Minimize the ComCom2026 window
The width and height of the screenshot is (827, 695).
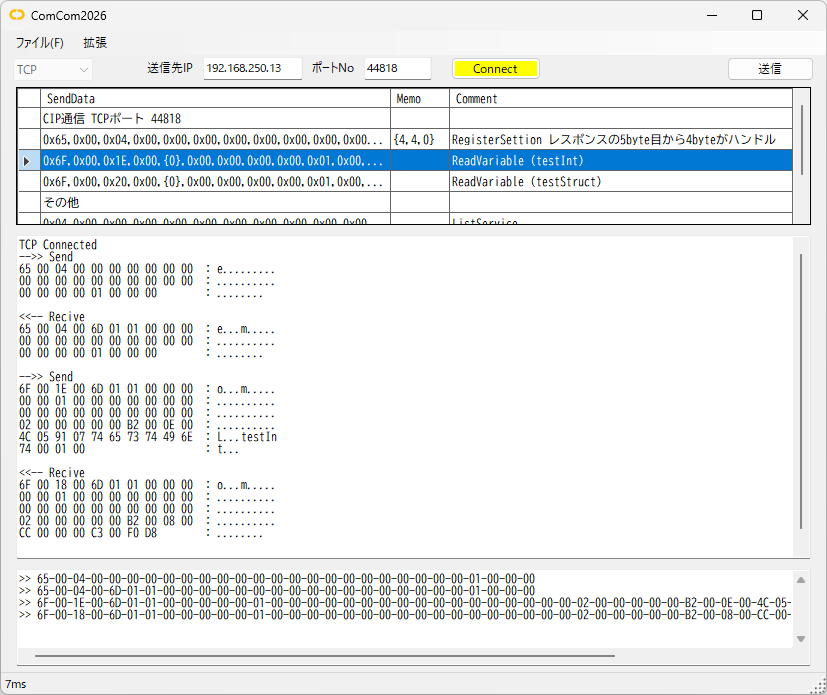712,15
